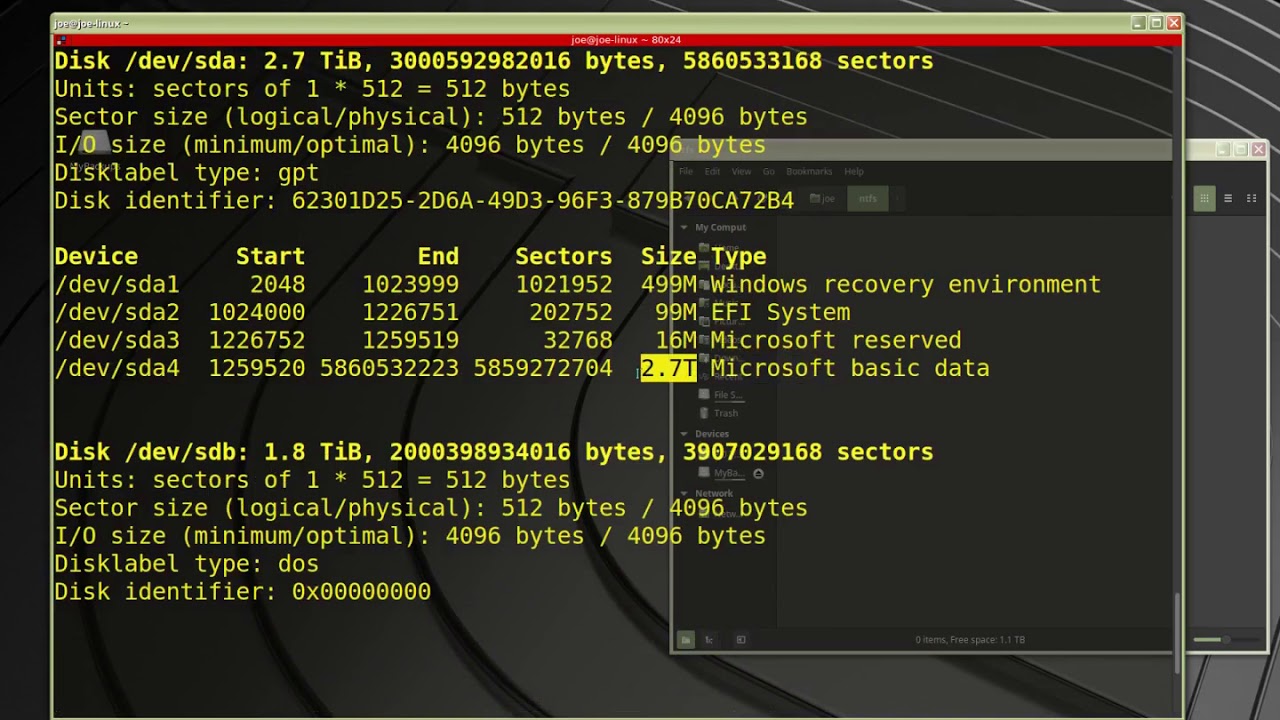The height and width of the screenshot is (720, 1280).
Task: Click the /dev/sda3 device entry
Action: point(117,341)
